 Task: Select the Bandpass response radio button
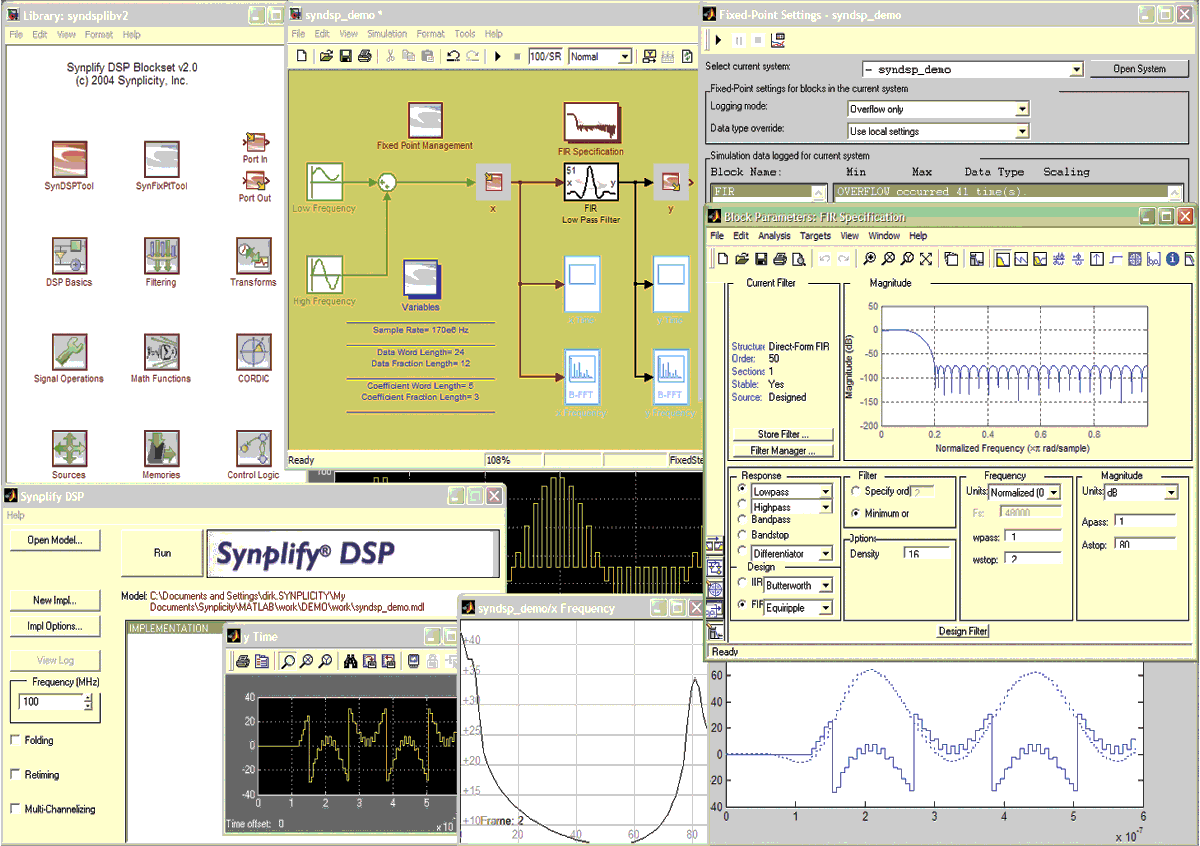pyautogui.click(x=741, y=520)
